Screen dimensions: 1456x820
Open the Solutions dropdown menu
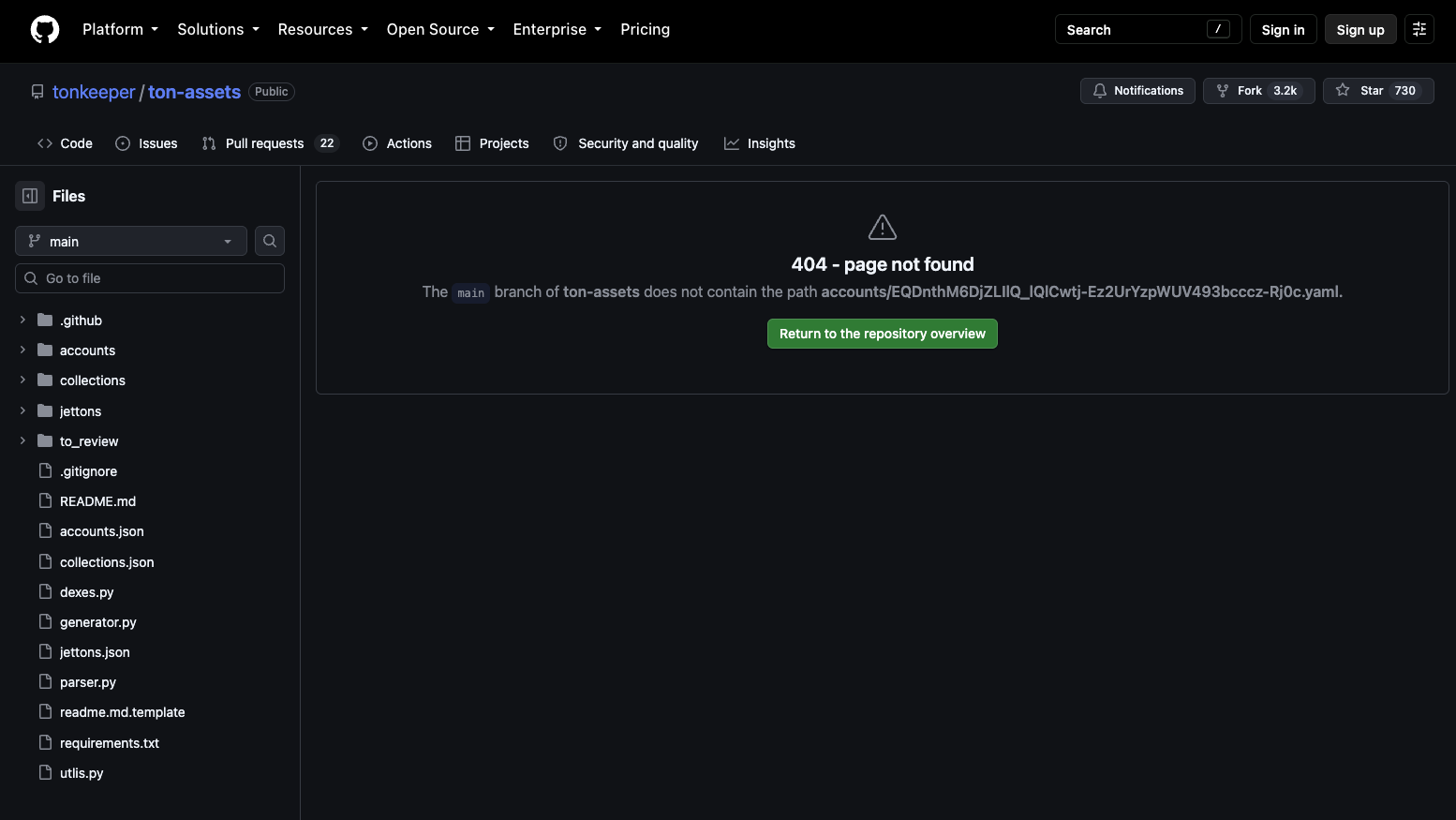tap(218, 29)
